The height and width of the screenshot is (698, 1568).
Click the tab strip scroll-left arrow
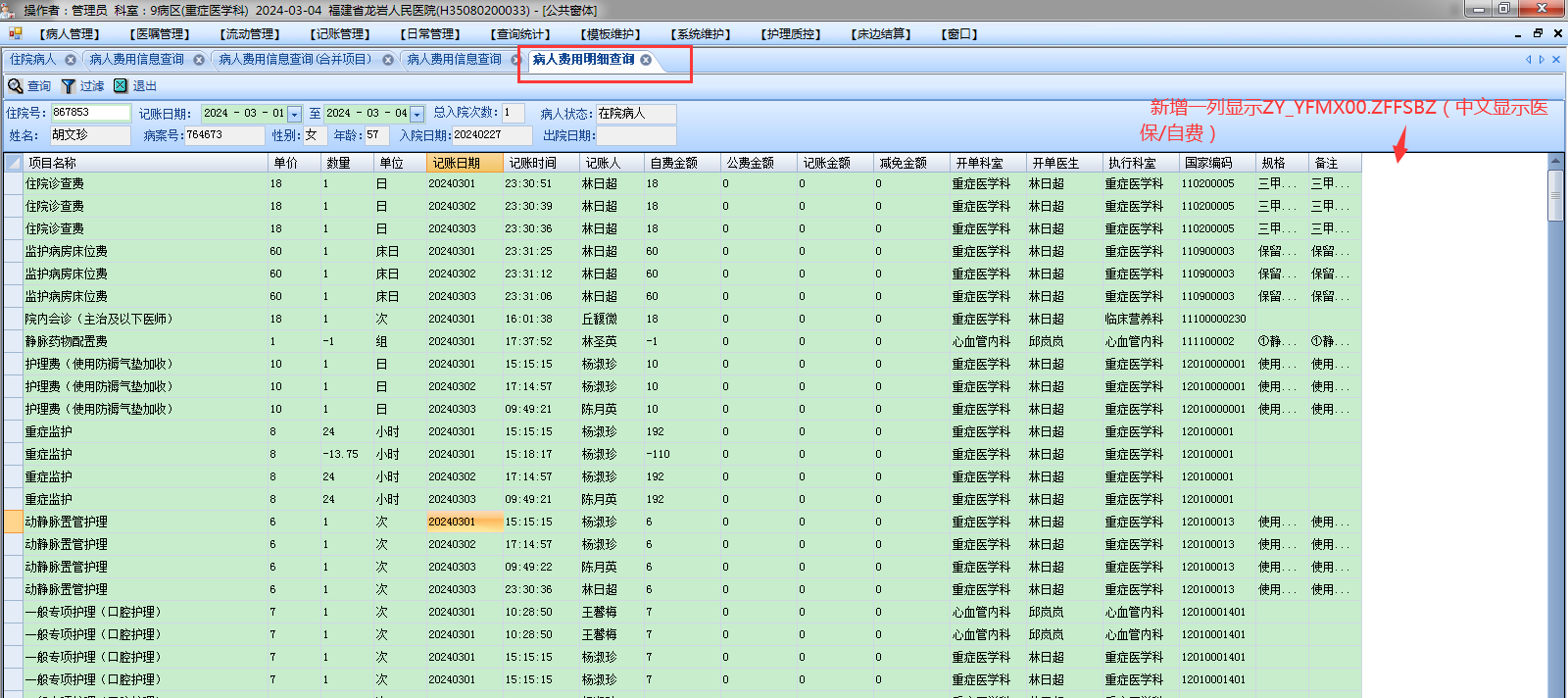[x=1528, y=60]
